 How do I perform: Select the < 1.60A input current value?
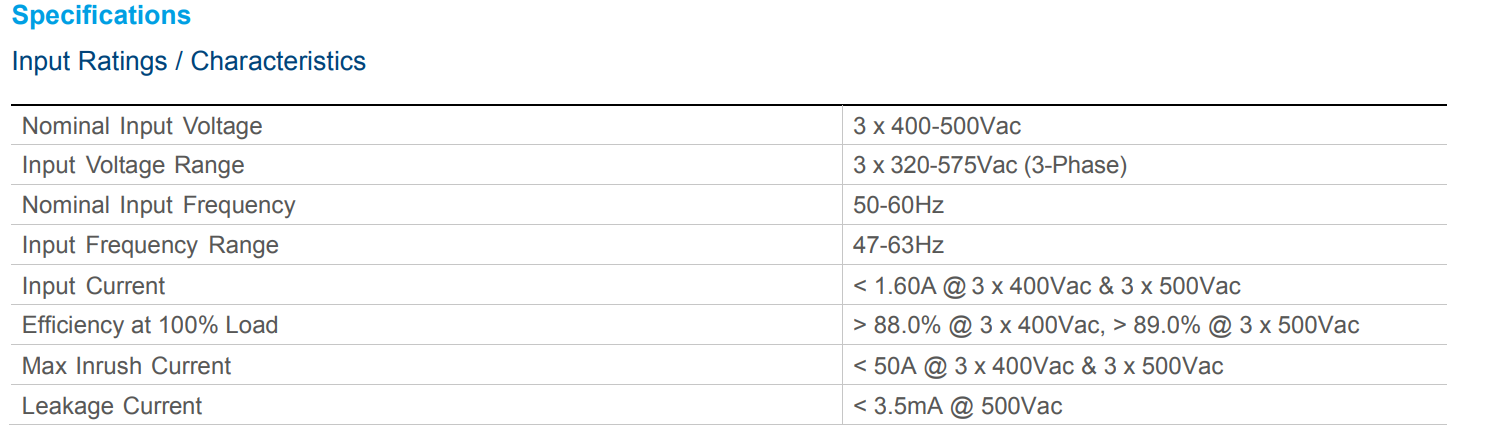895,286
